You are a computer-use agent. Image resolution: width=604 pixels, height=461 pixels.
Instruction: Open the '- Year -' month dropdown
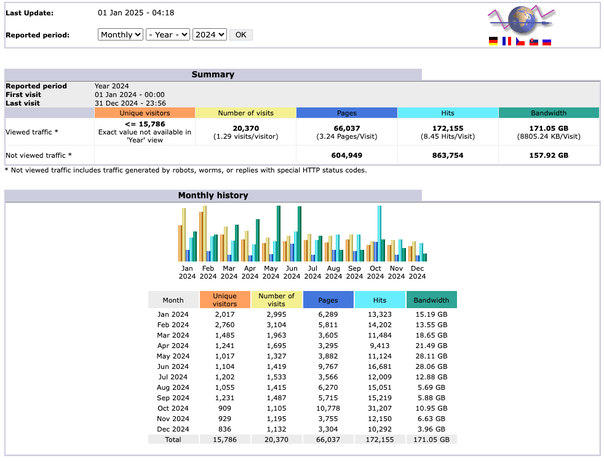click(x=168, y=35)
